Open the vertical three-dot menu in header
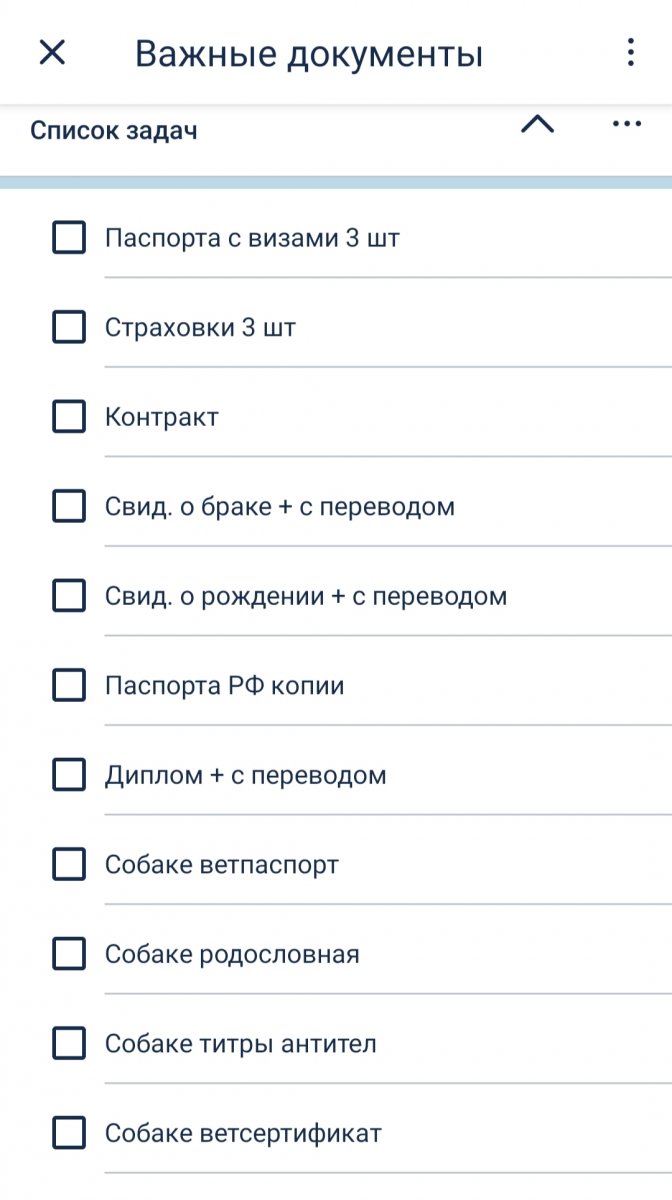The height and width of the screenshot is (1200, 672). pyautogui.click(x=630, y=53)
